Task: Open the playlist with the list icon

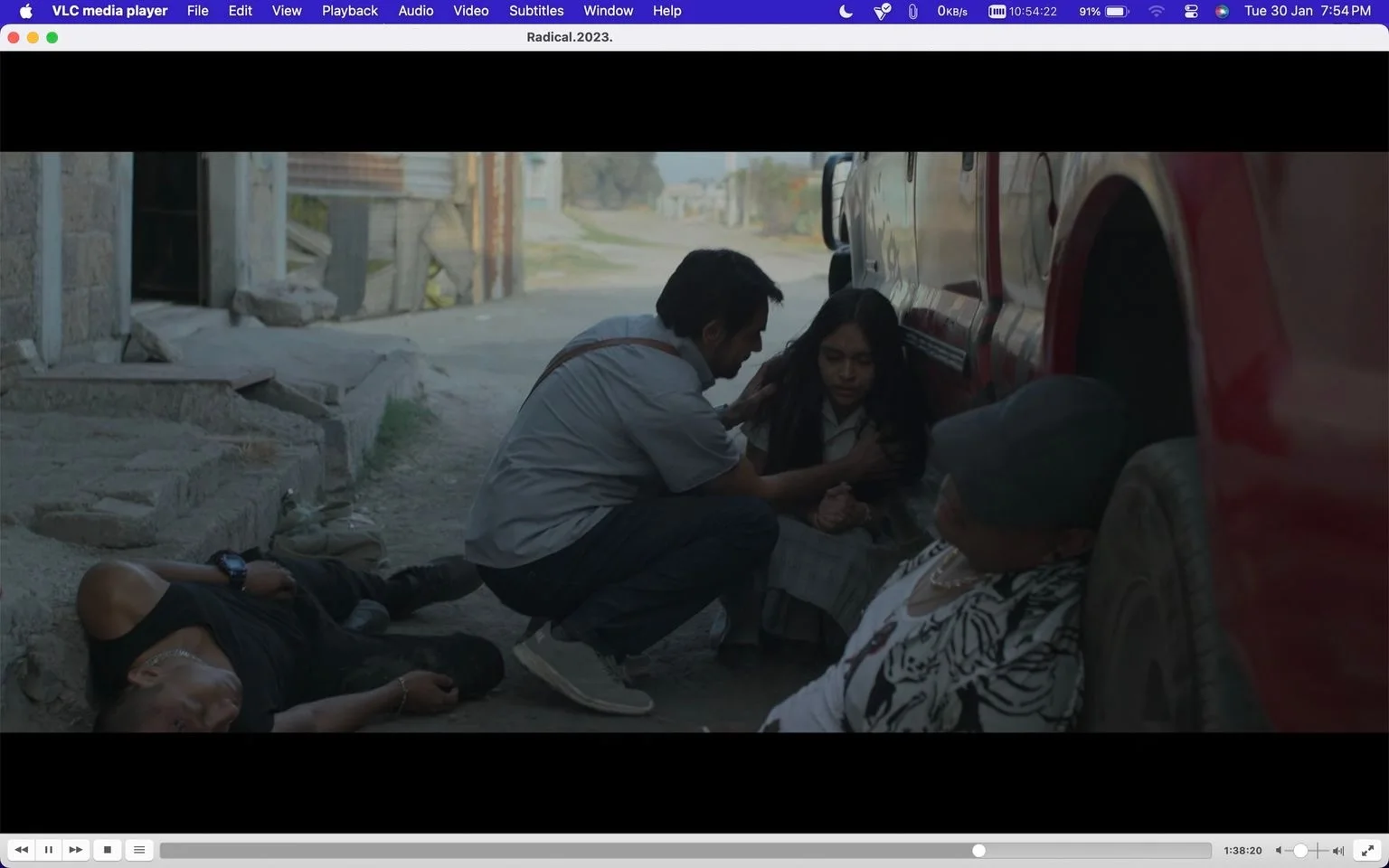Action: pos(139,850)
